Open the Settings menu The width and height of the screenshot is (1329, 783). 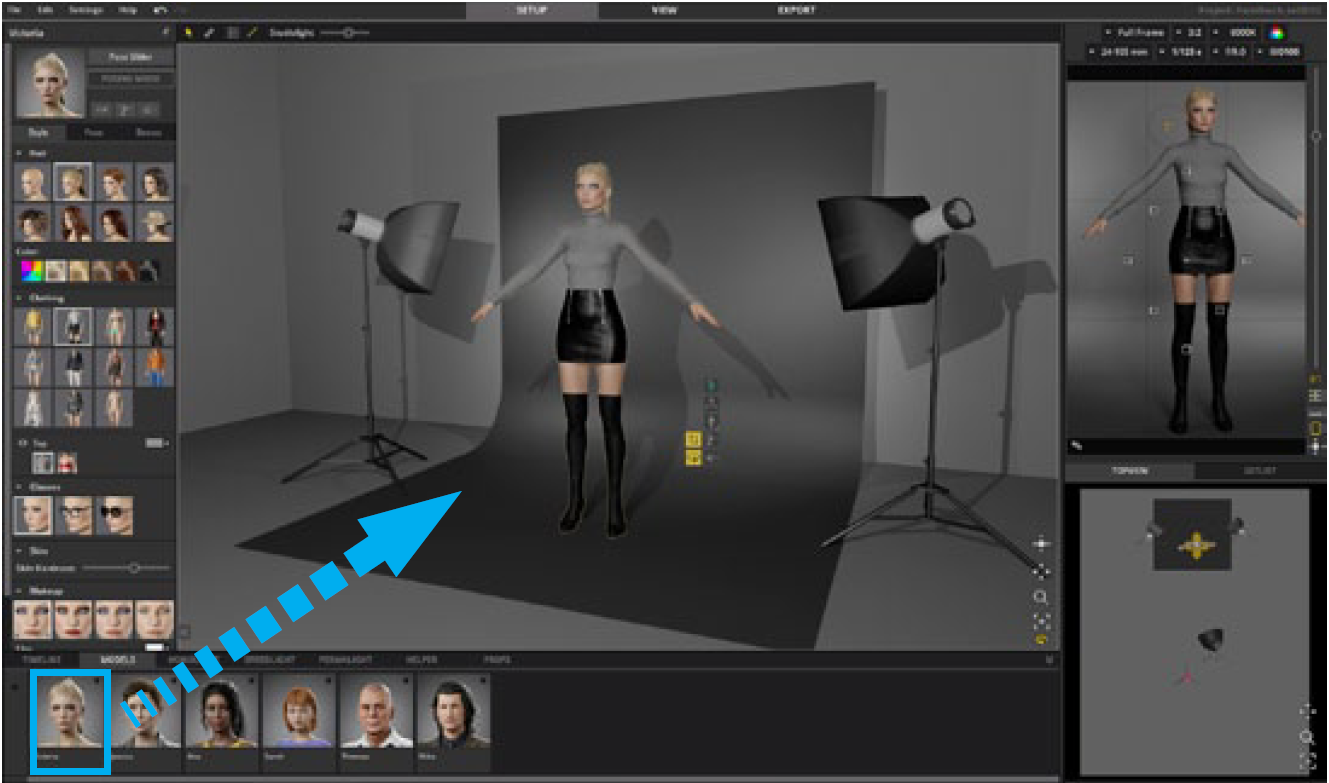(85, 10)
